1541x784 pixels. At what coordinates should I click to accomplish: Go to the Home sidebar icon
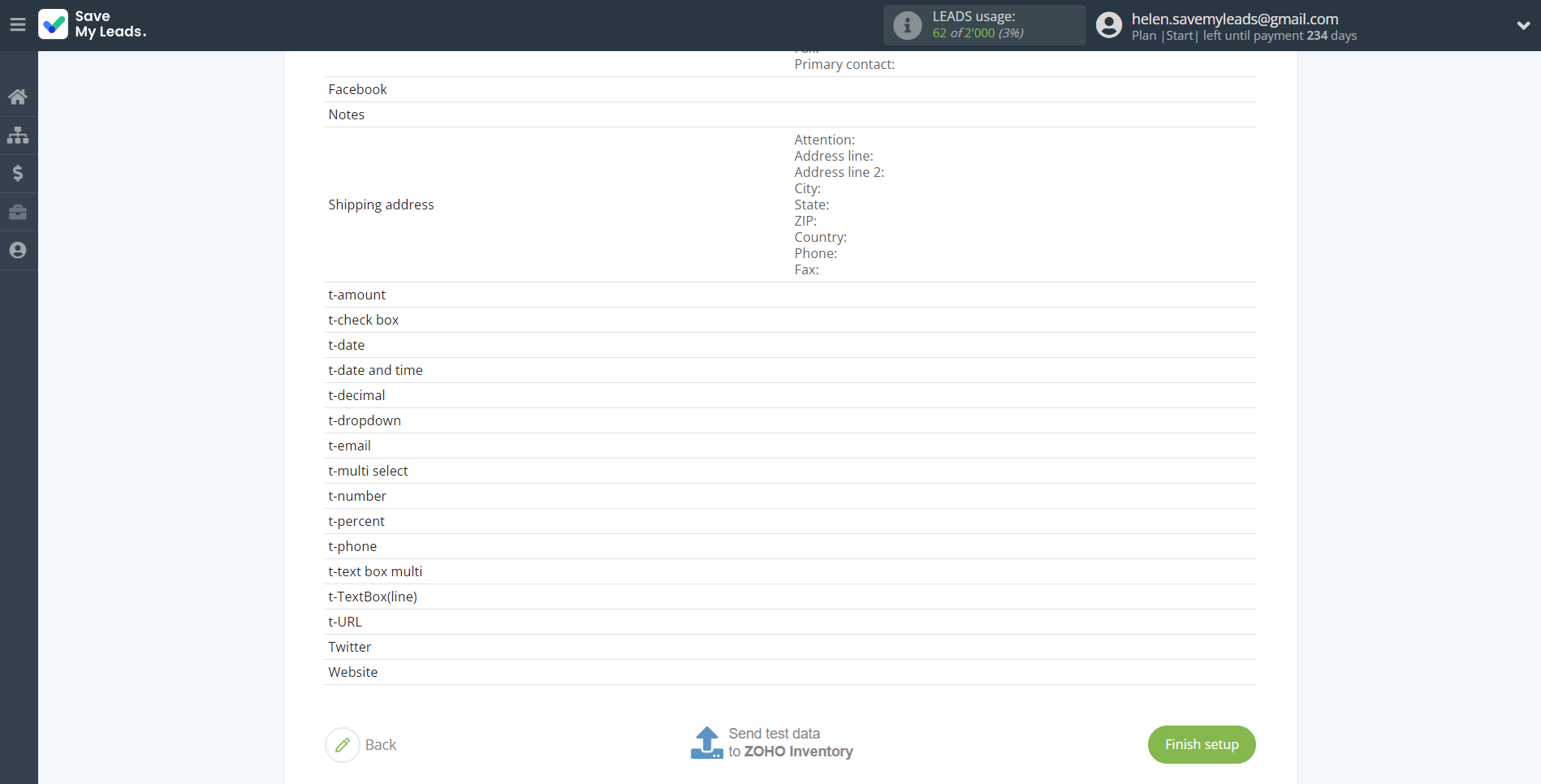(x=18, y=97)
